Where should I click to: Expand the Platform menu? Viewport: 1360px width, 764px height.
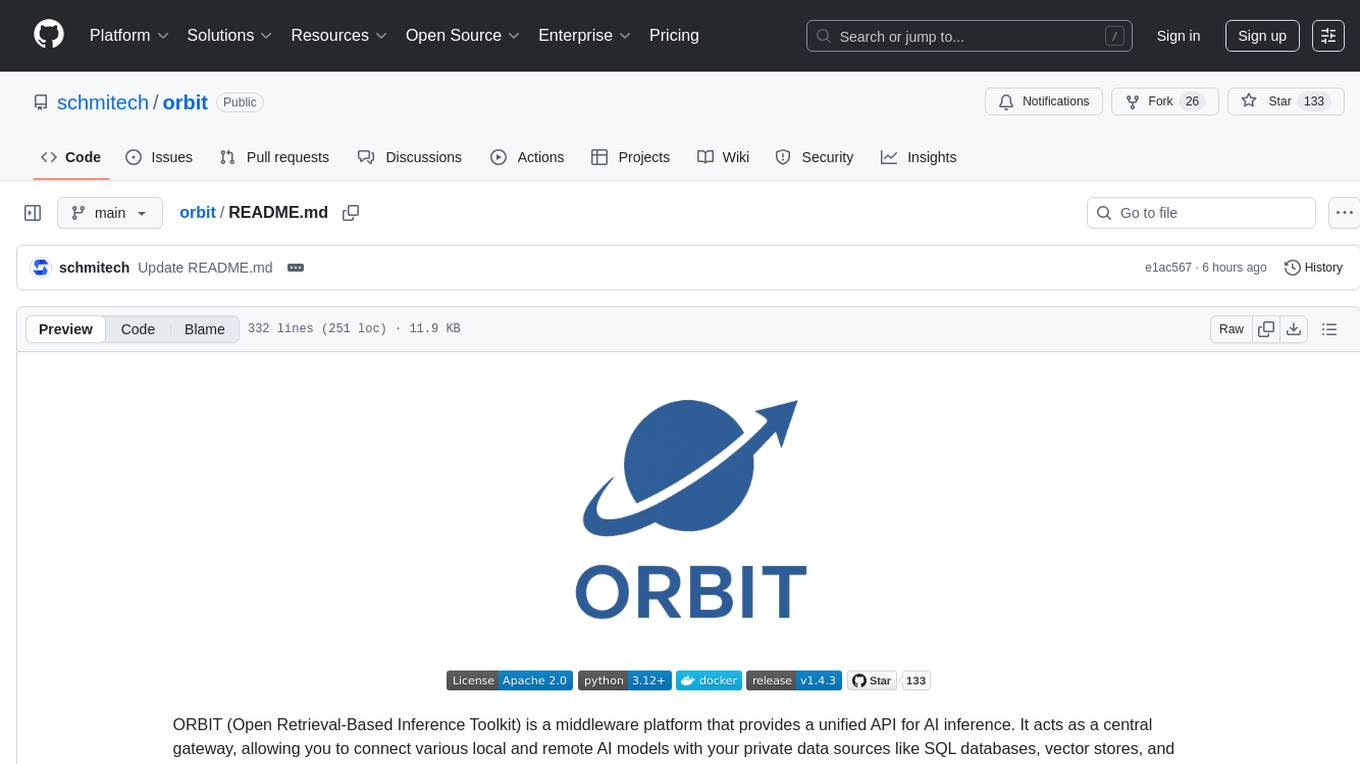[129, 35]
